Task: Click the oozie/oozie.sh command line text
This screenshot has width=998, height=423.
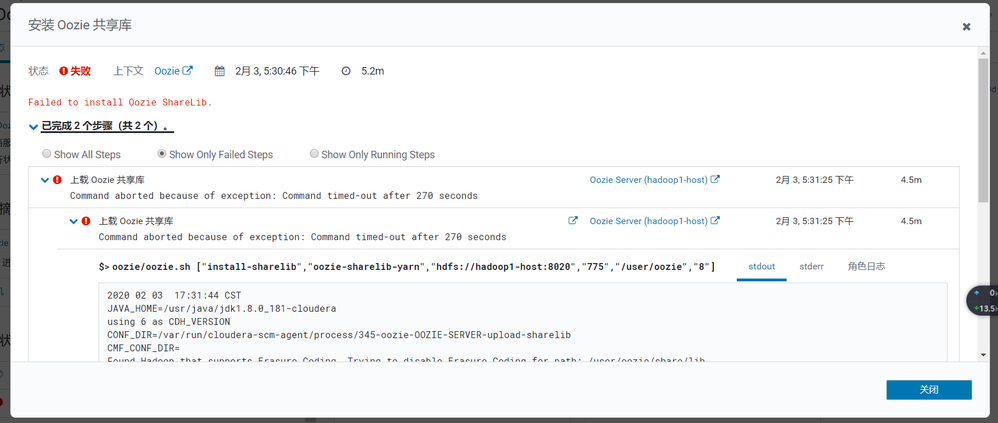Action: point(407,267)
